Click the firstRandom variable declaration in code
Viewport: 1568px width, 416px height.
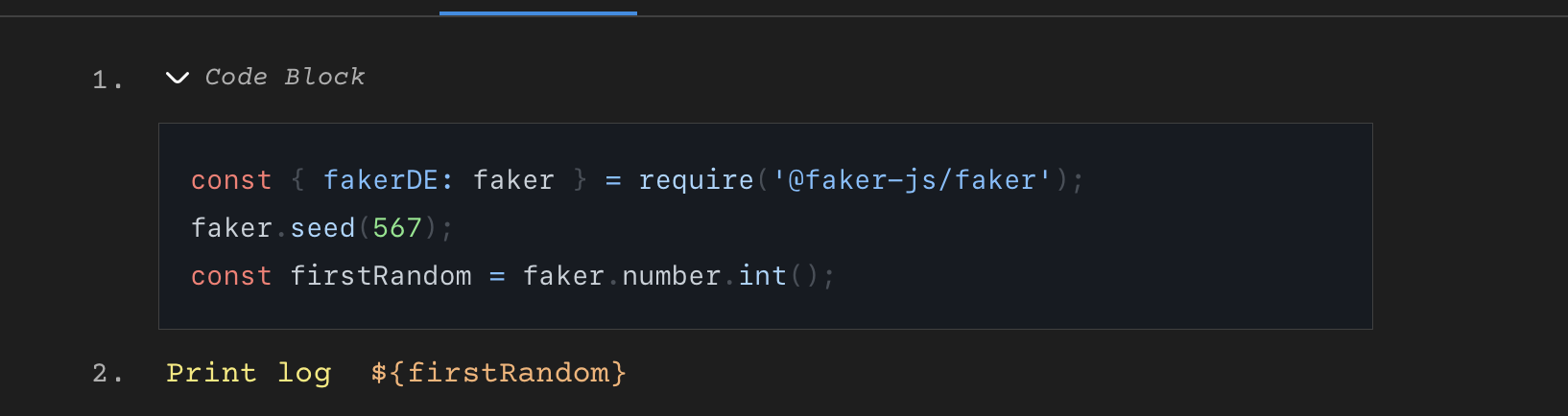[381, 276]
